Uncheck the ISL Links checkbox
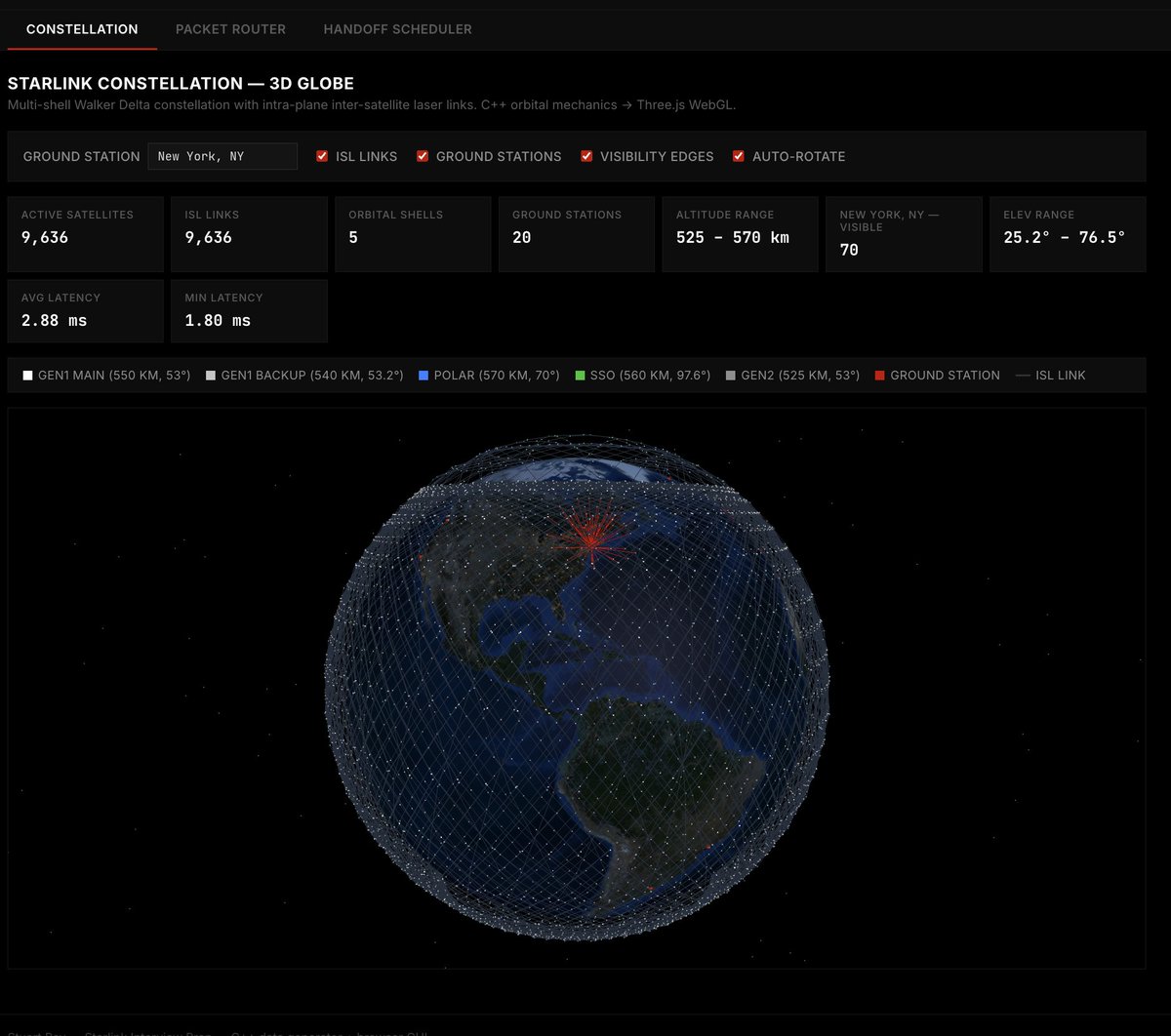This screenshot has height=1036, width=1171. coord(322,156)
